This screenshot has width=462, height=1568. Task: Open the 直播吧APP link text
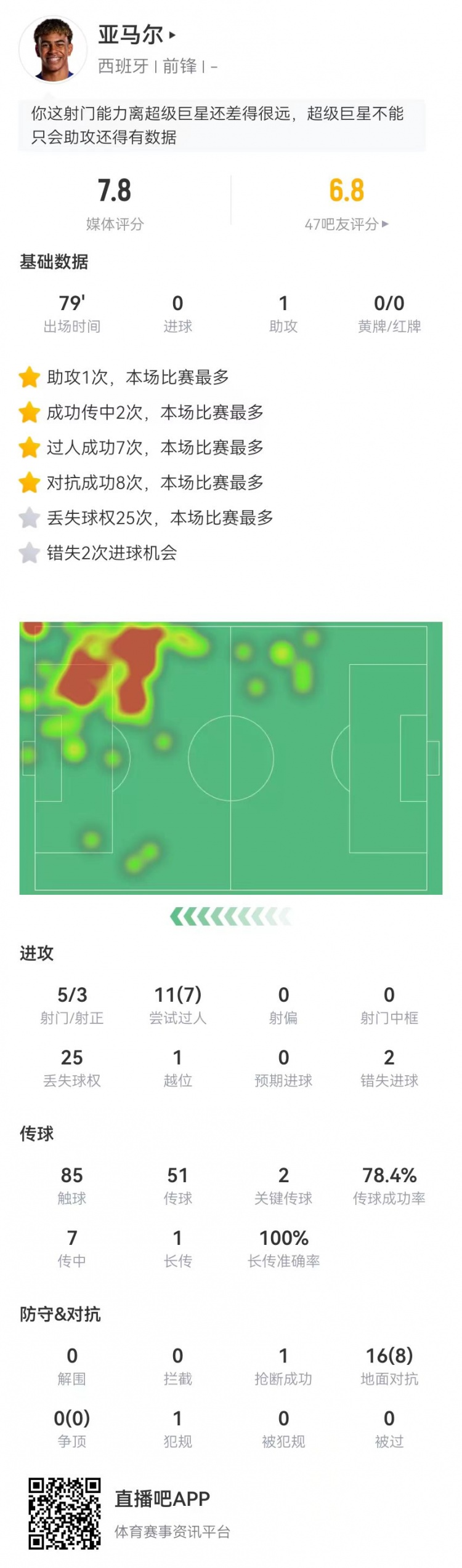pyautogui.click(x=162, y=1498)
